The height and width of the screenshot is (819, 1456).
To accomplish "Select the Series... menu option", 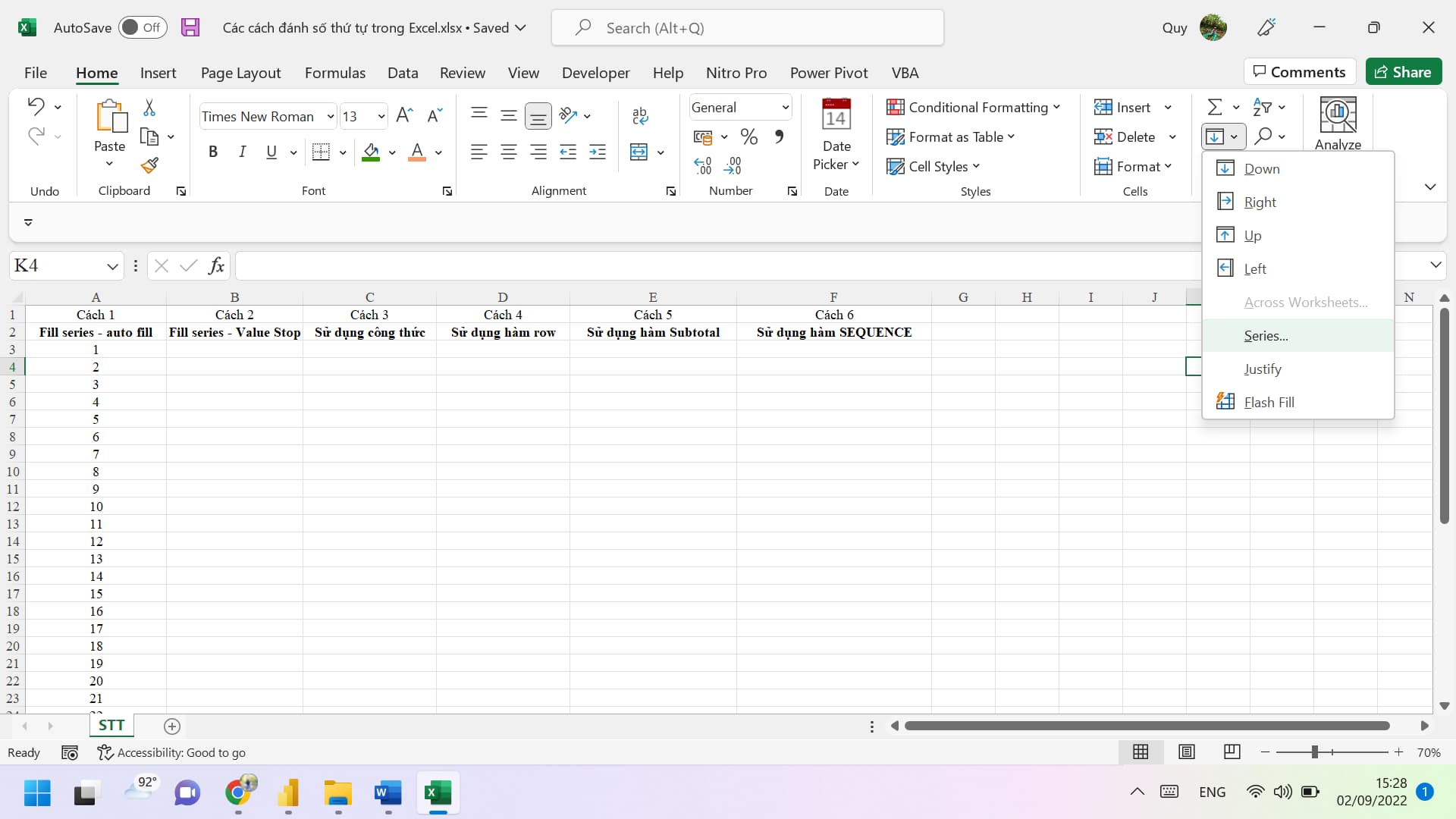I will coord(1266,334).
